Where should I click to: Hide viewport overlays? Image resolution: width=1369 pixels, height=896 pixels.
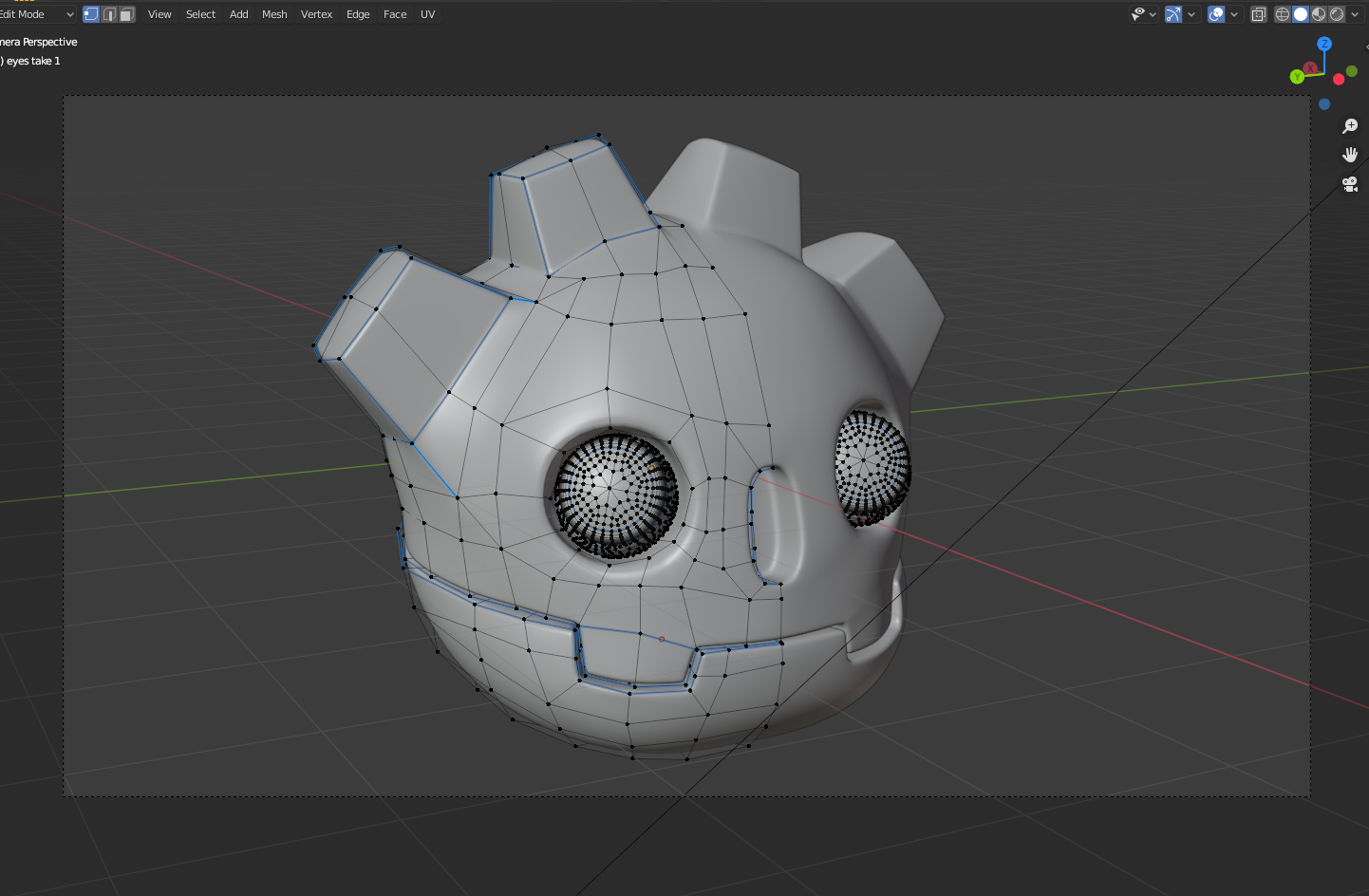pos(1214,13)
